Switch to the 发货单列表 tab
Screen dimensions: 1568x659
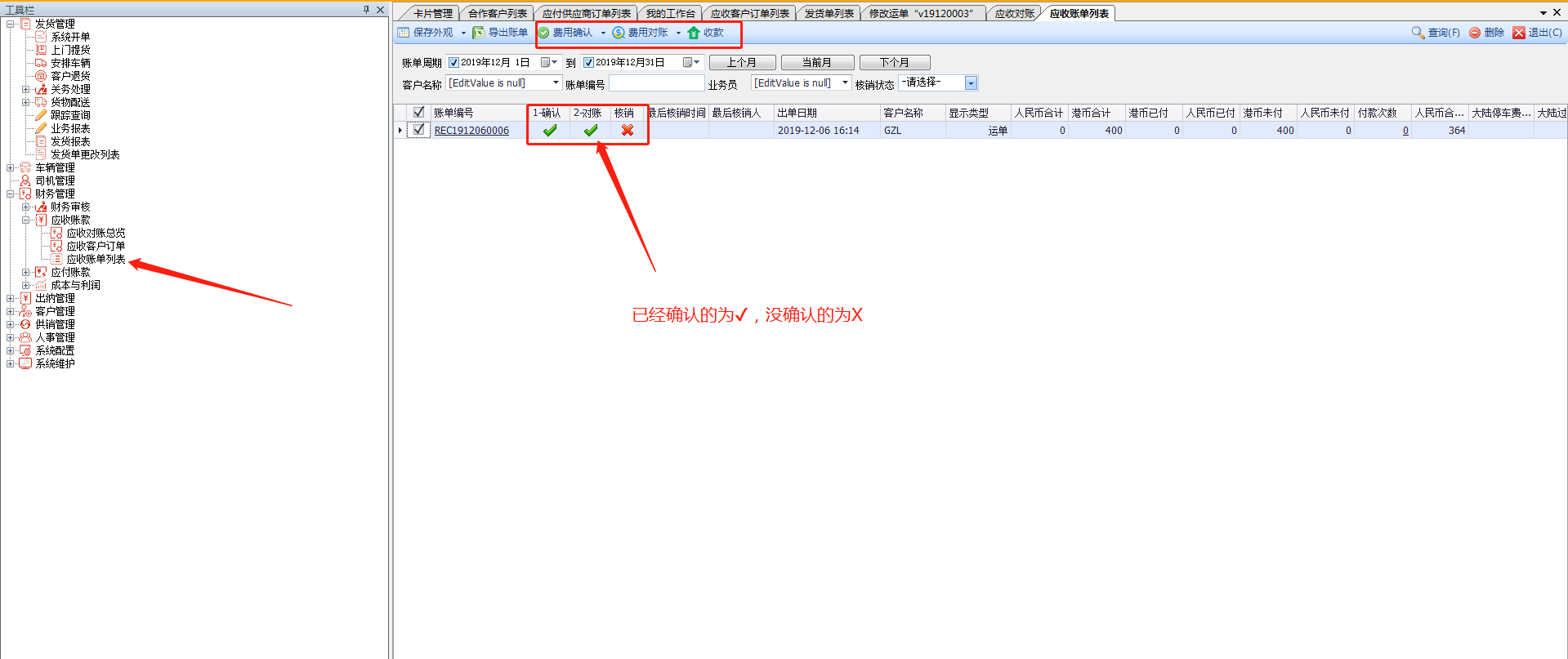(x=829, y=14)
